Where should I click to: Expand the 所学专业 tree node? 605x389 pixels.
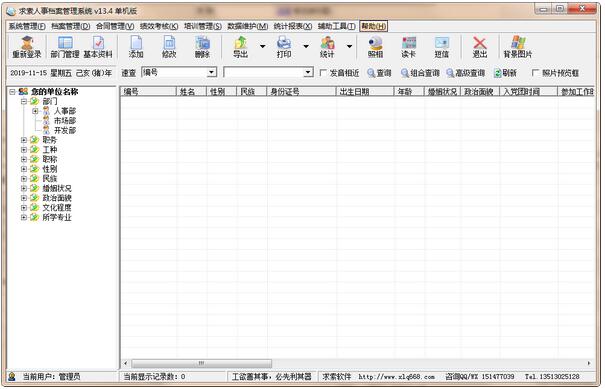point(24,217)
